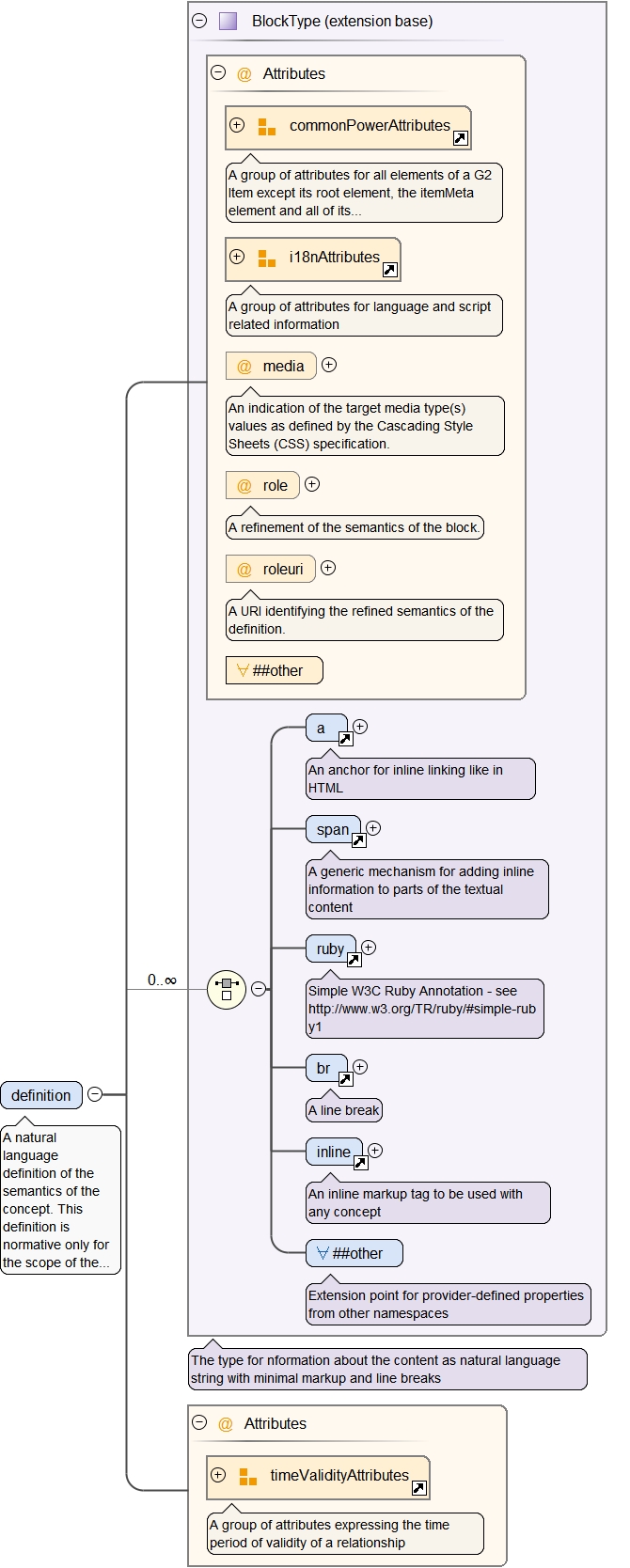630x1568 pixels.
Task: Expand the timeValidityAttributes group
Action: pyautogui.click(x=218, y=1475)
